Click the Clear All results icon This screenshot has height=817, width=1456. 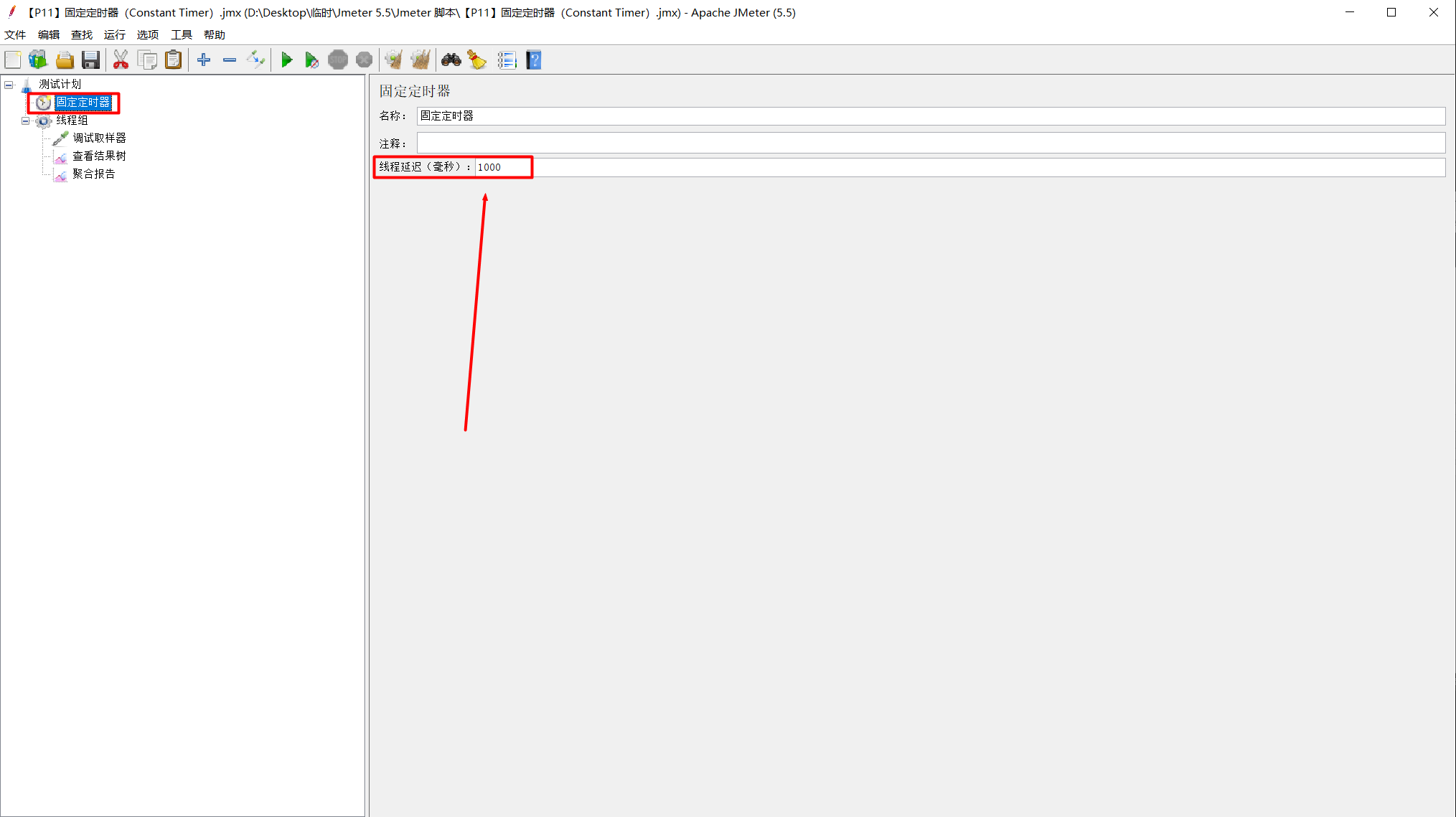421,60
